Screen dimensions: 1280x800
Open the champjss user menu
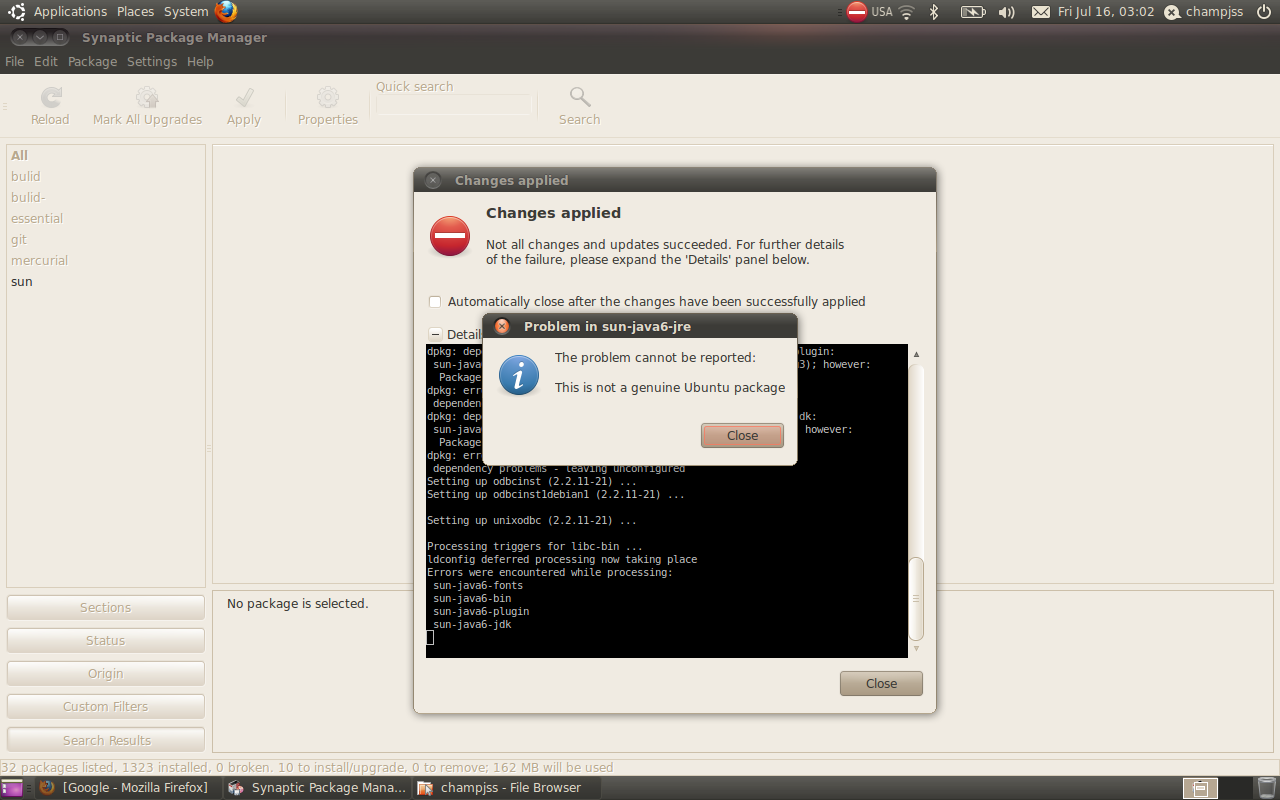pos(1205,12)
